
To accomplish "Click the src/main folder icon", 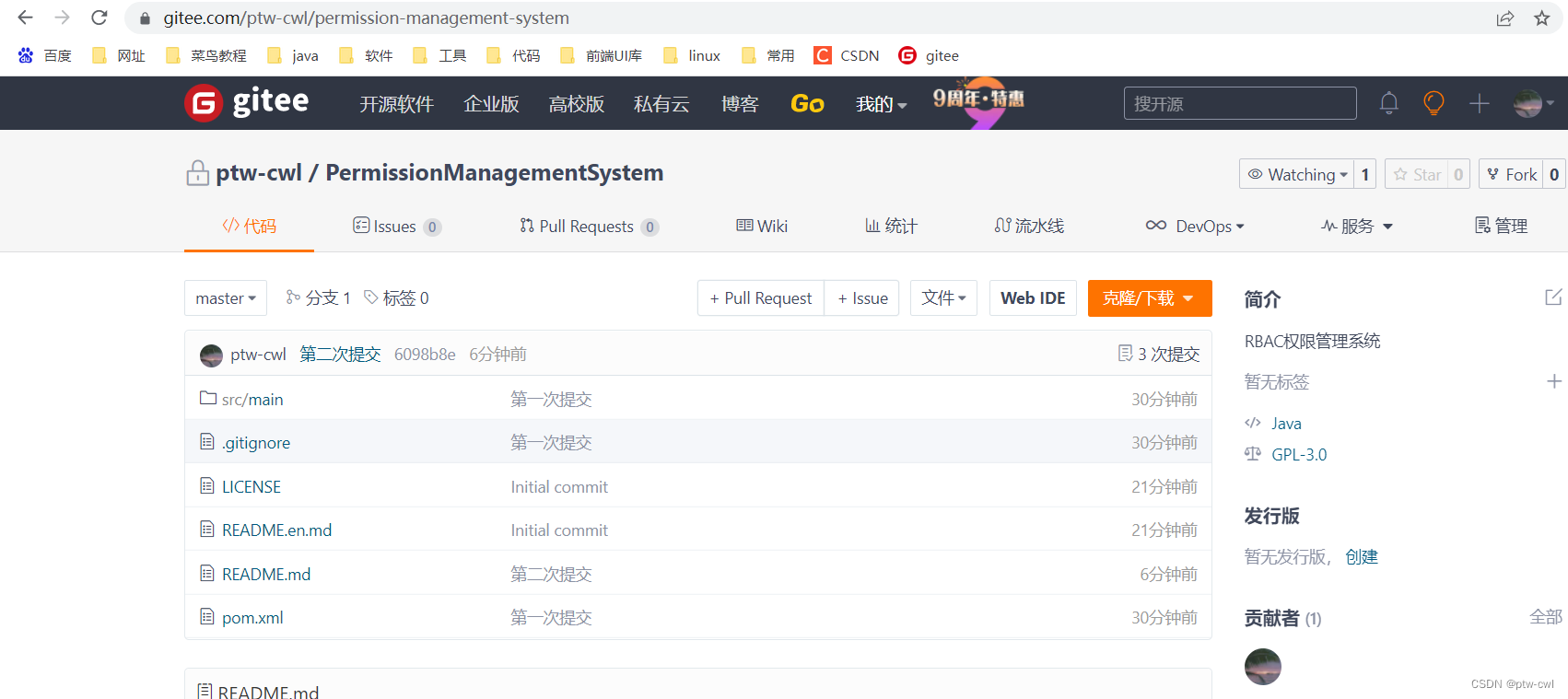I will point(208,398).
